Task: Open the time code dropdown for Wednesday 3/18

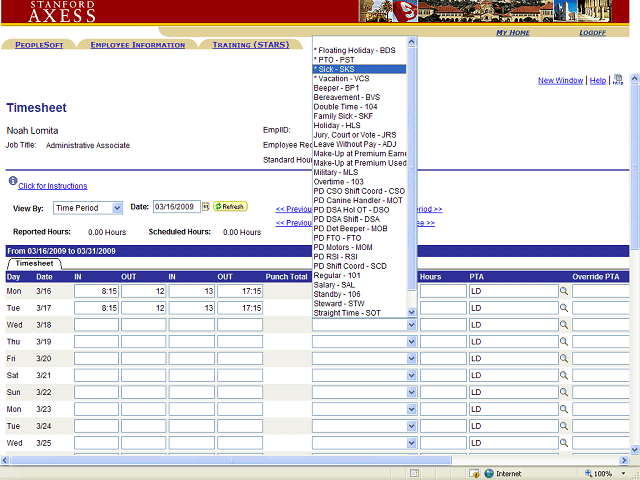Action: pos(411,325)
